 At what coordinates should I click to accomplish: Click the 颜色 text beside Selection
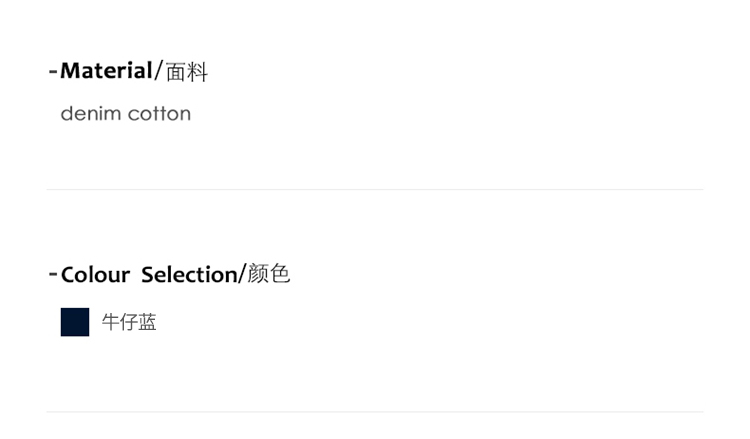click(268, 274)
